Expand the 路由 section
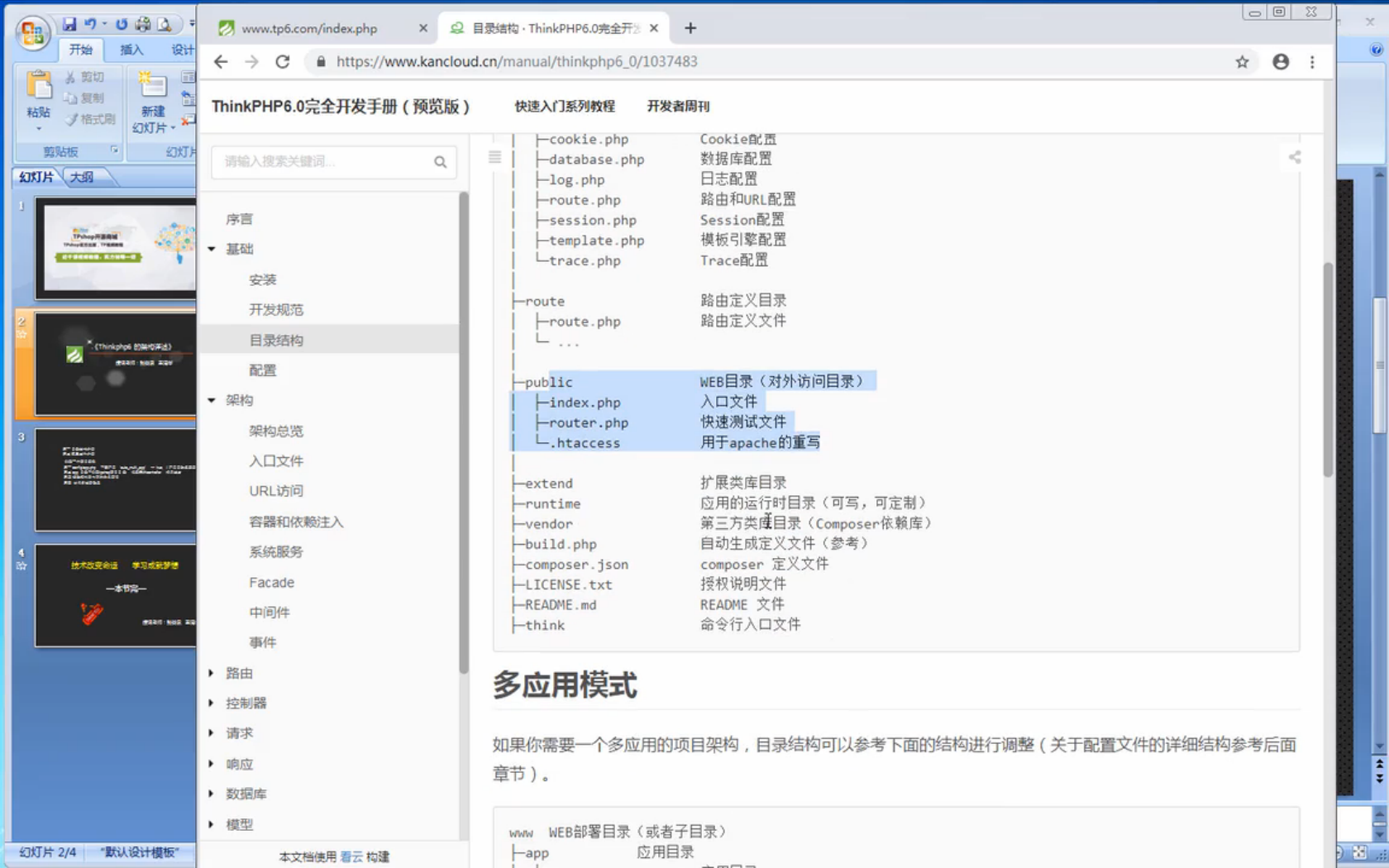Screen dimensions: 1389x868 (x=212, y=673)
